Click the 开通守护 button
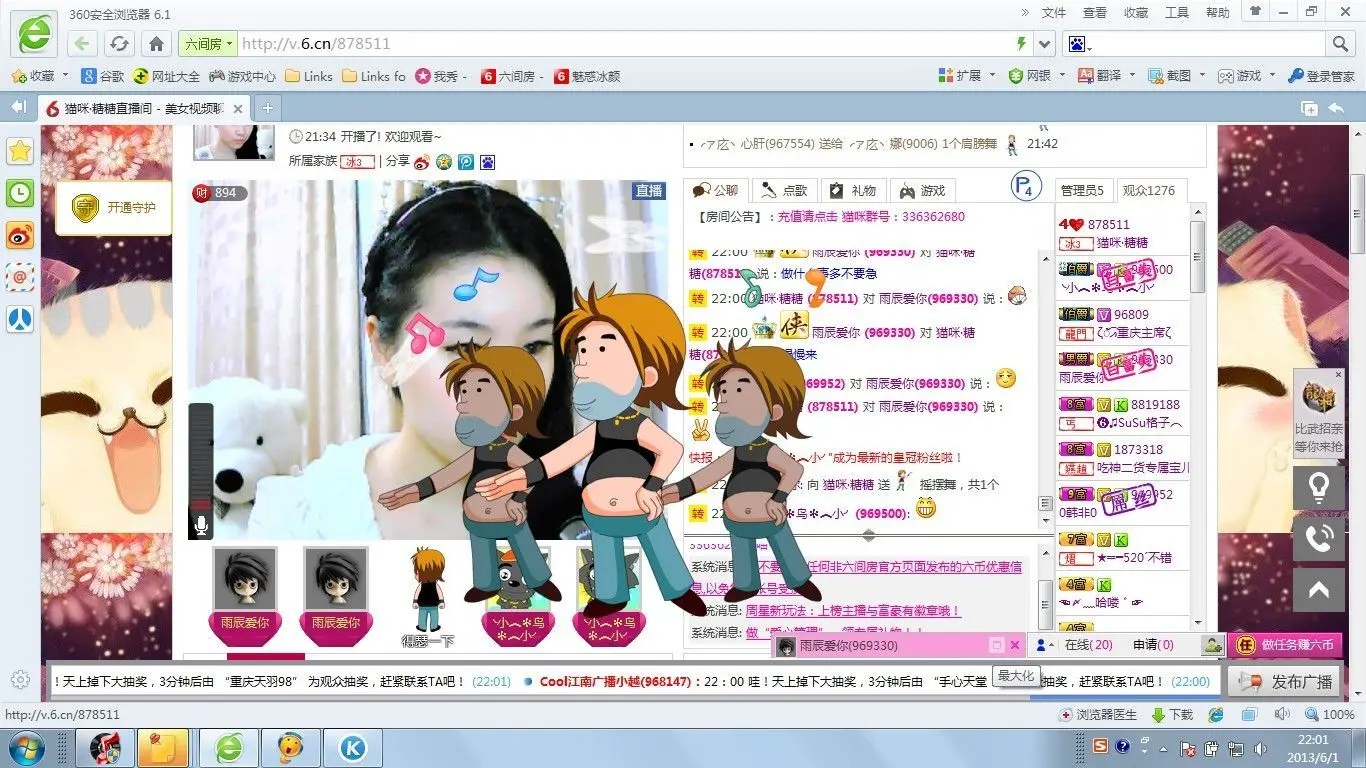Image resolution: width=1366 pixels, height=768 pixels. click(114, 207)
